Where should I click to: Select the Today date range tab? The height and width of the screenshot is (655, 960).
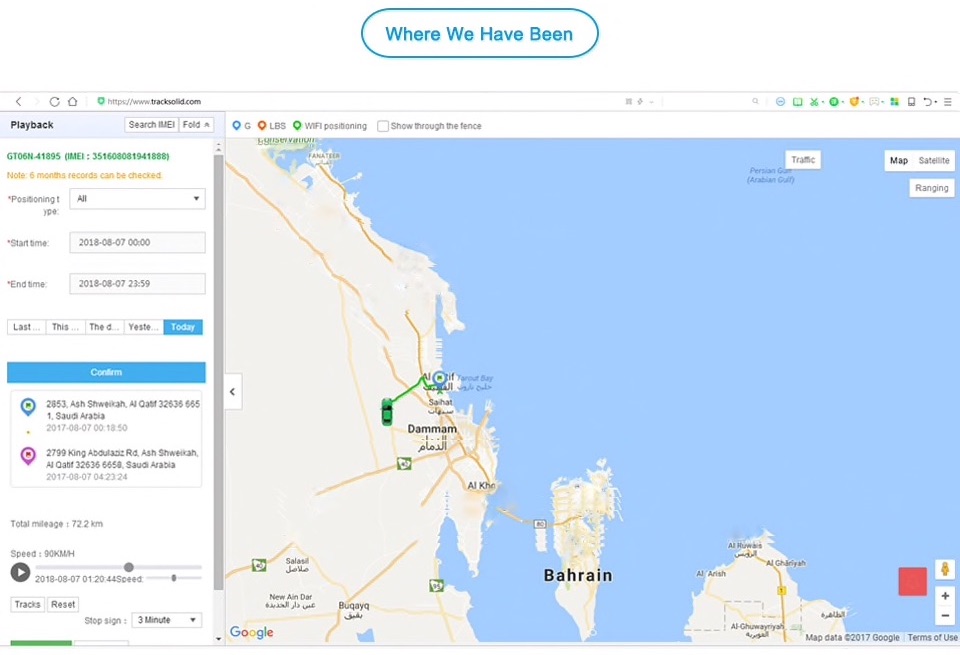(183, 327)
